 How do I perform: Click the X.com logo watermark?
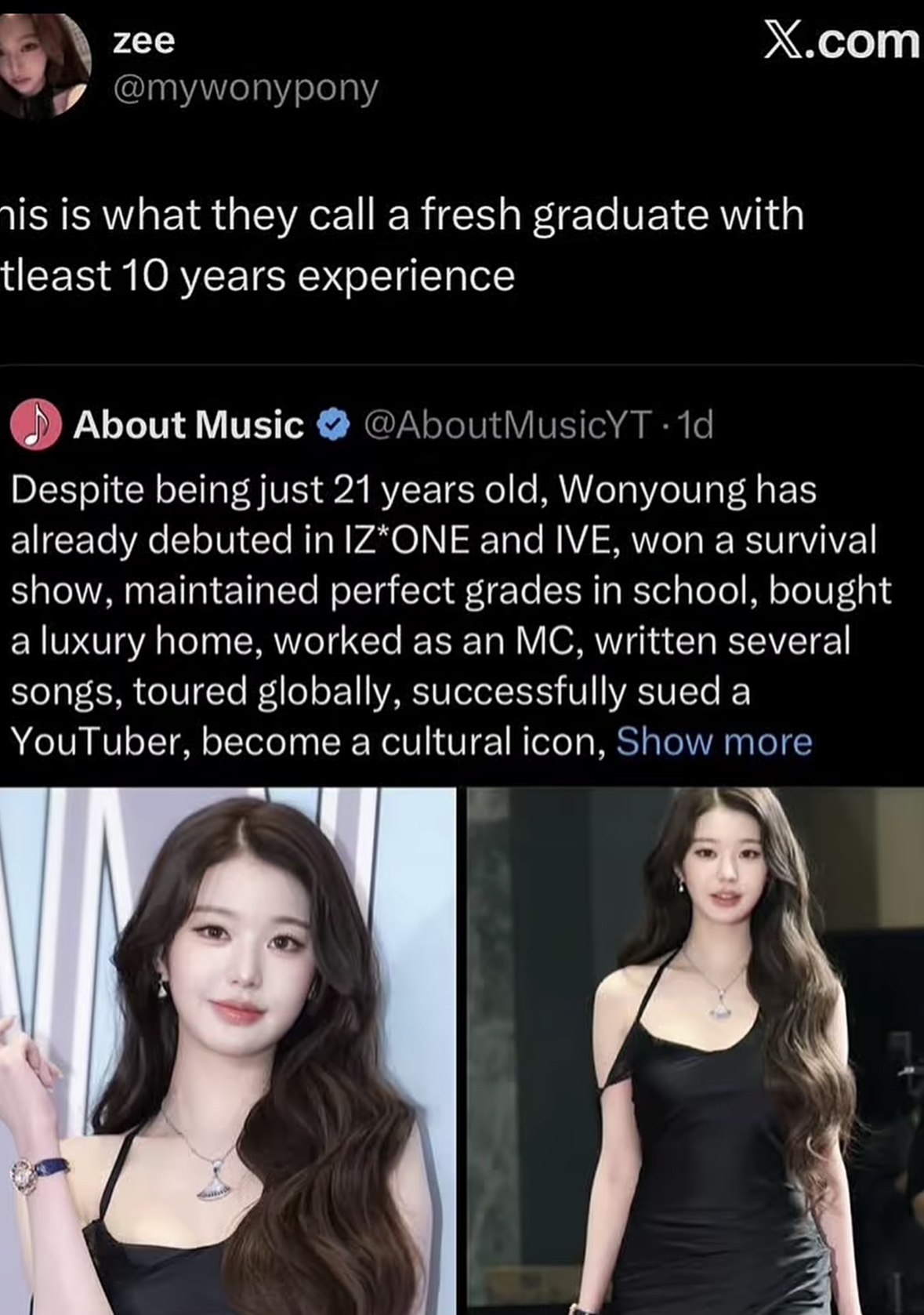pos(842,41)
